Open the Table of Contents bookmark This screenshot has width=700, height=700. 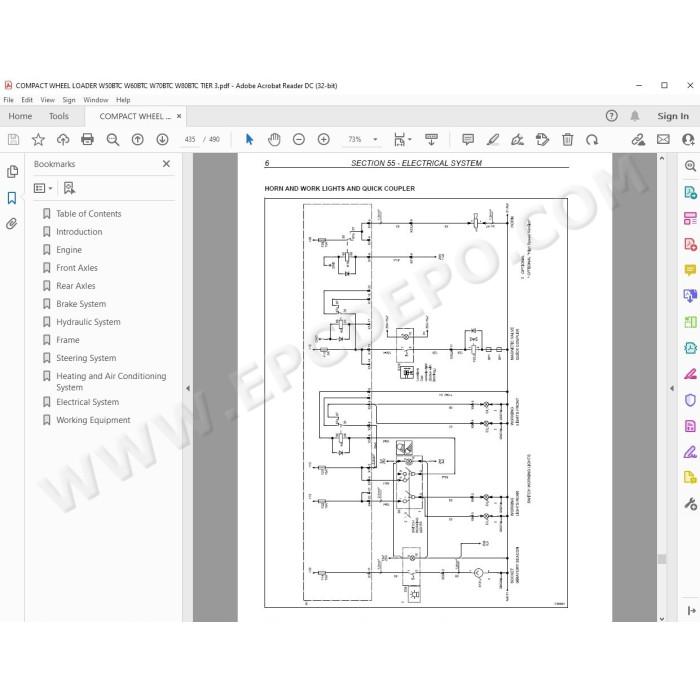point(88,214)
